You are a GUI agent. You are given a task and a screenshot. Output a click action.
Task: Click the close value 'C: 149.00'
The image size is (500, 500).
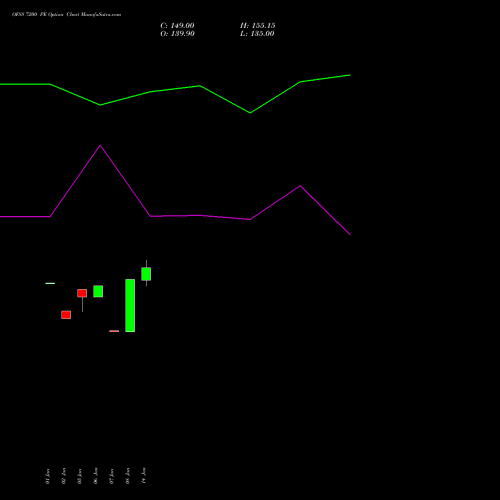[x=177, y=26]
